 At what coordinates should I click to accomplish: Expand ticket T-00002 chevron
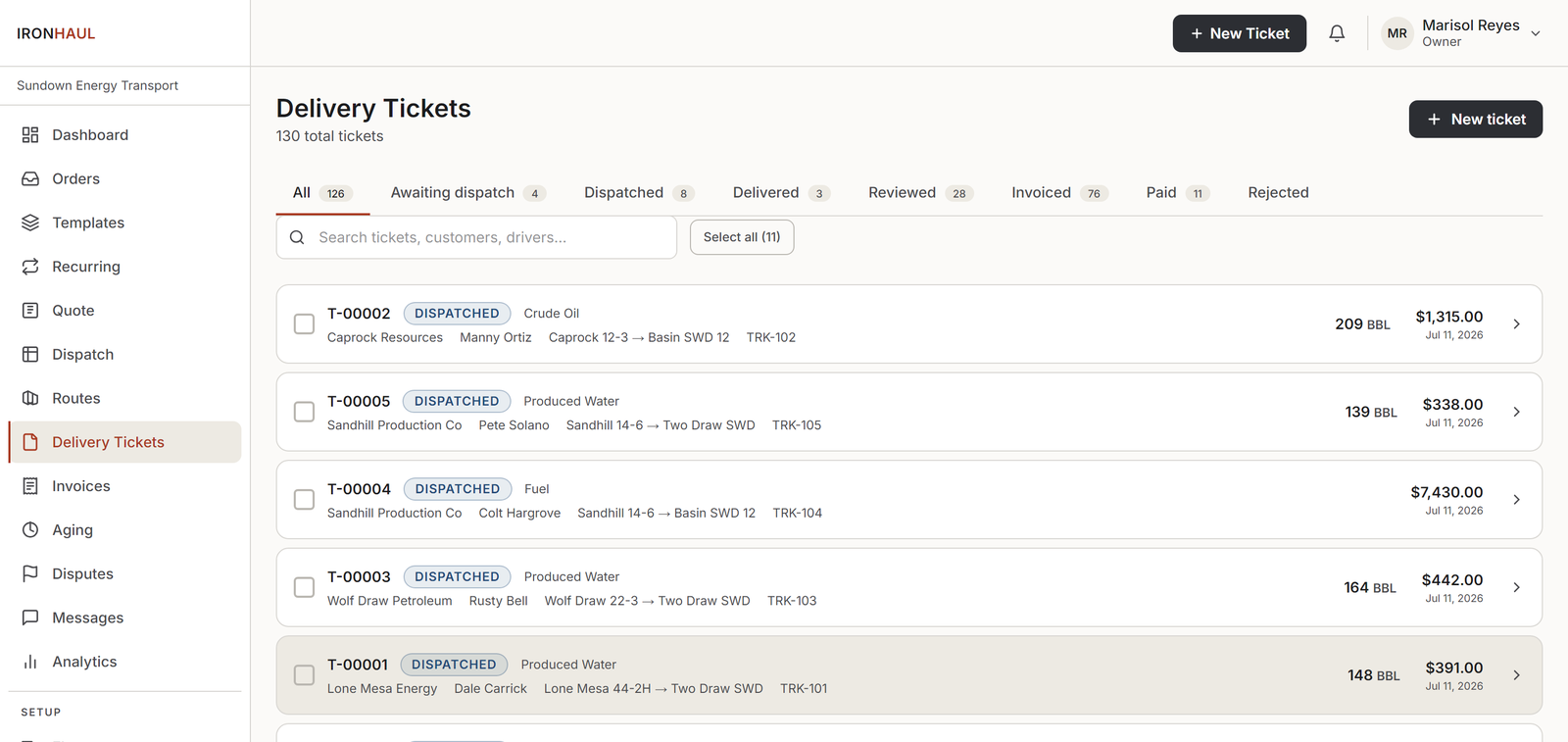[x=1516, y=324]
